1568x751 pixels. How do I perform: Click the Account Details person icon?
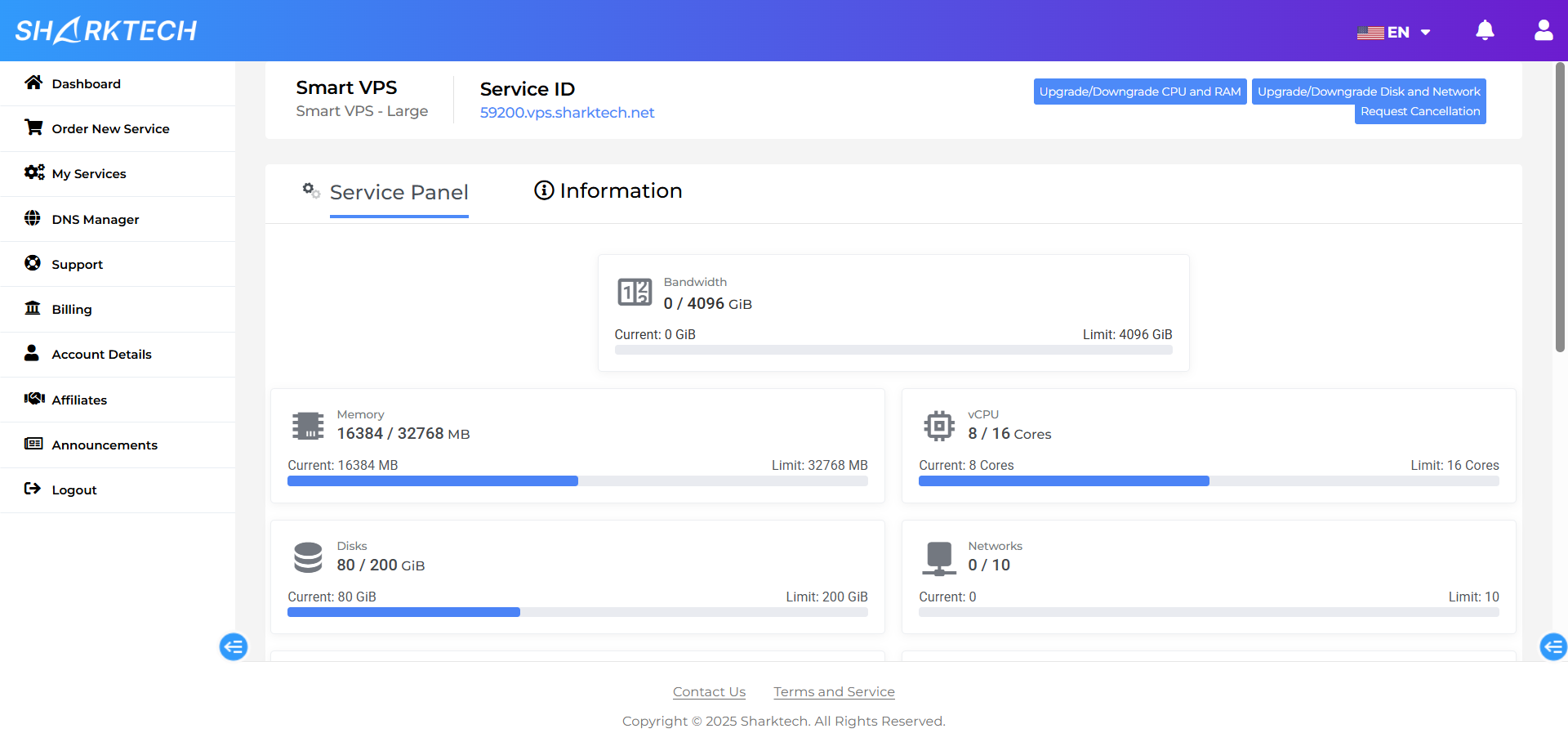tap(32, 353)
